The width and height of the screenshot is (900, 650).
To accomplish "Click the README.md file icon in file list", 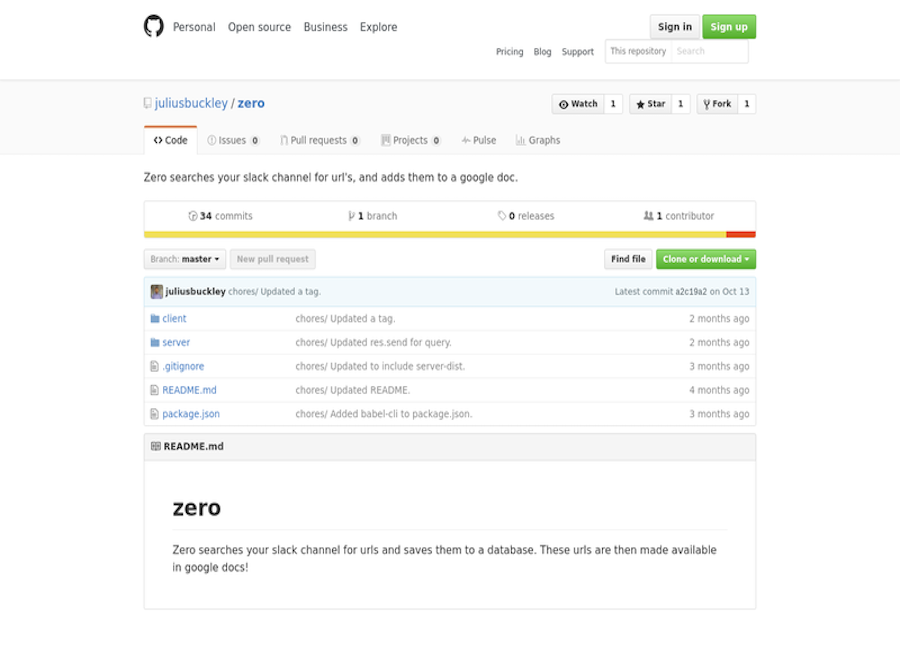I will [x=154, y=390].
